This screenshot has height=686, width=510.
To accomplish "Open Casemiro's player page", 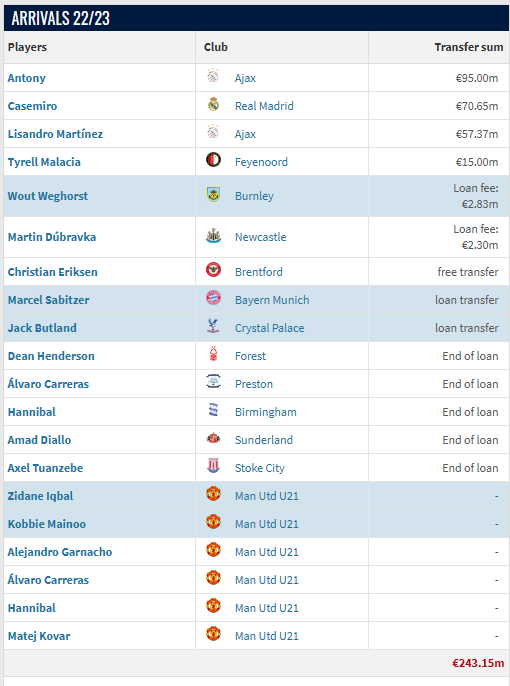I will pyautogui.click(x=32, y=106).
